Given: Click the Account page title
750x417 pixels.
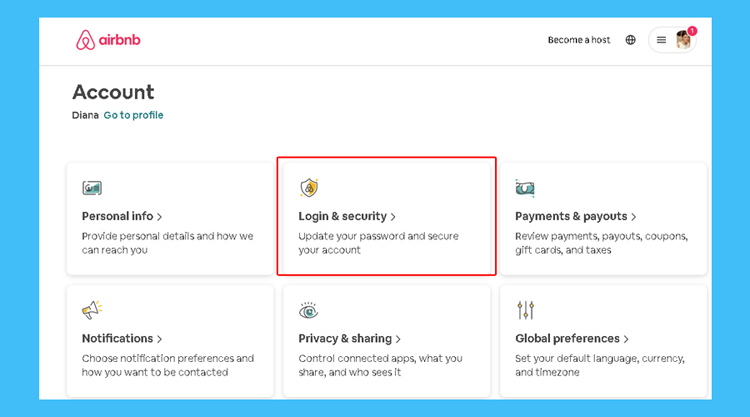Looking at the screenshot, I should (x=113, y=92).
